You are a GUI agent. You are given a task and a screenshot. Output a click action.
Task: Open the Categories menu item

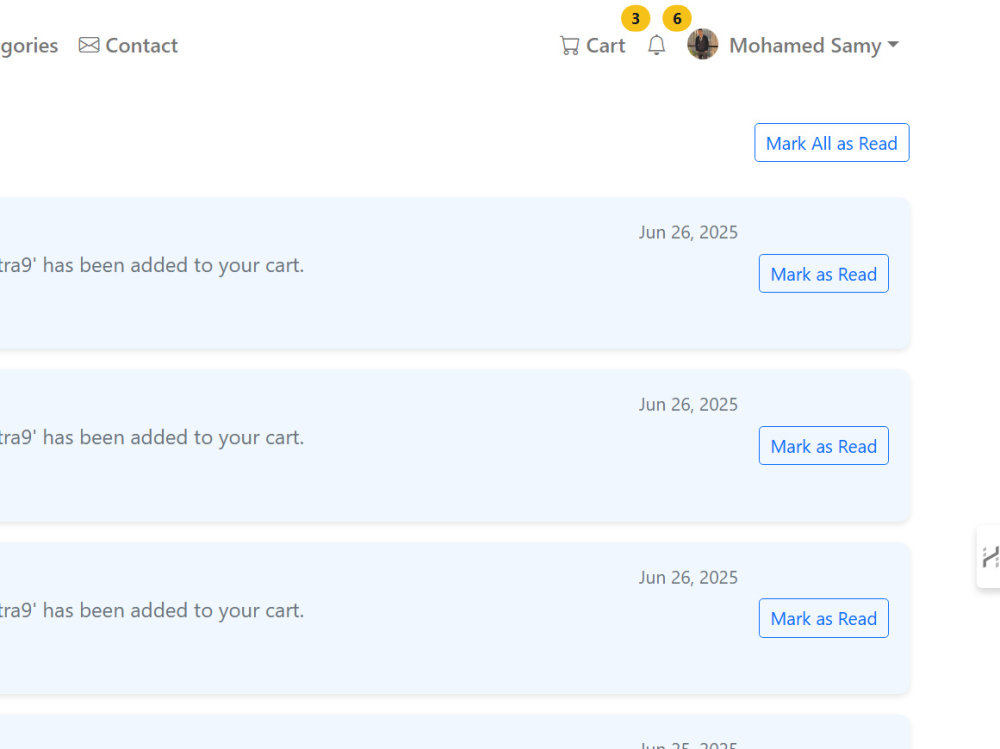coord(29,46)
